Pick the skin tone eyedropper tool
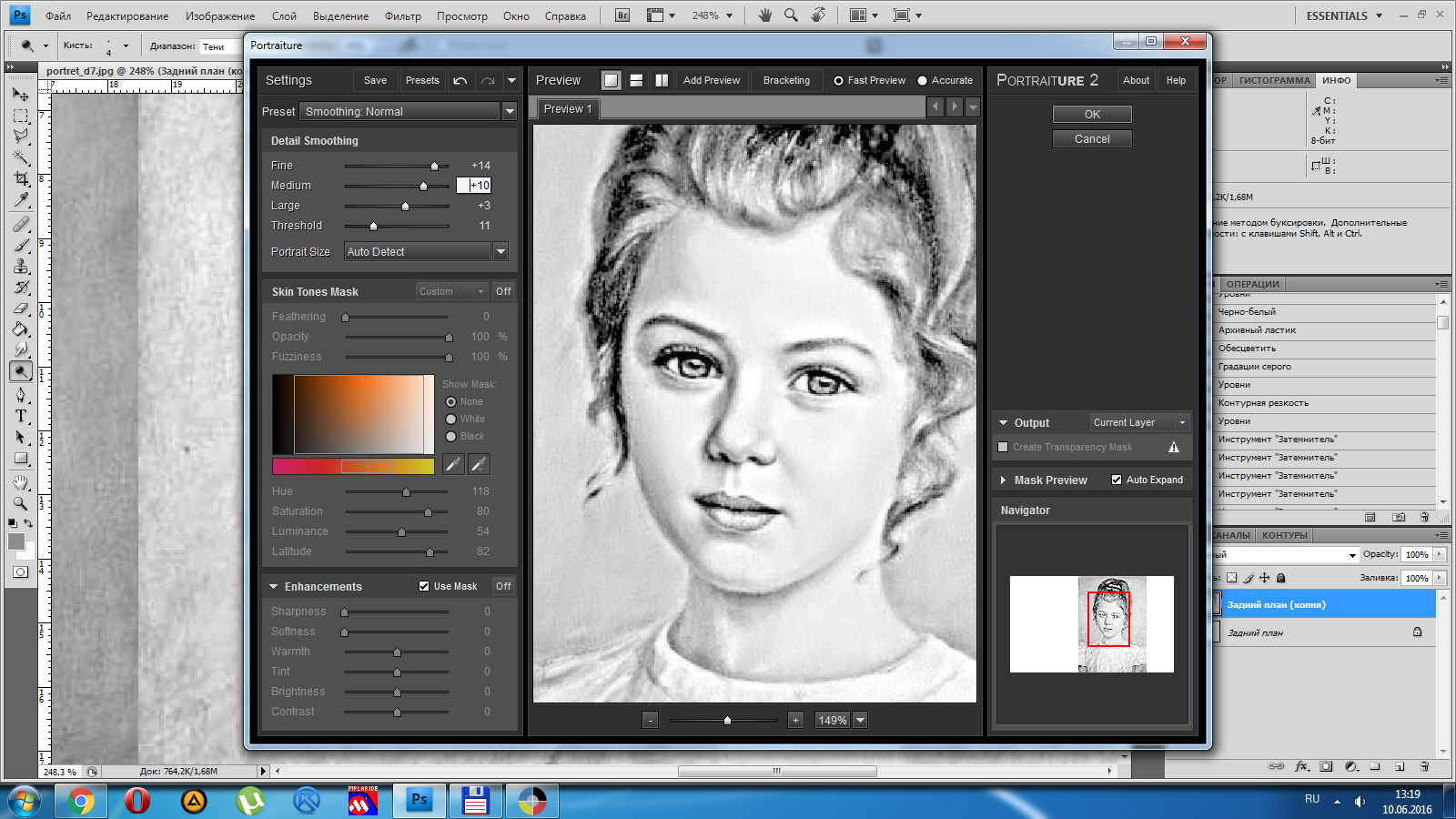The height and width of the screenshot is (819, 1456). pyautogui.click(x=453, y=465)
